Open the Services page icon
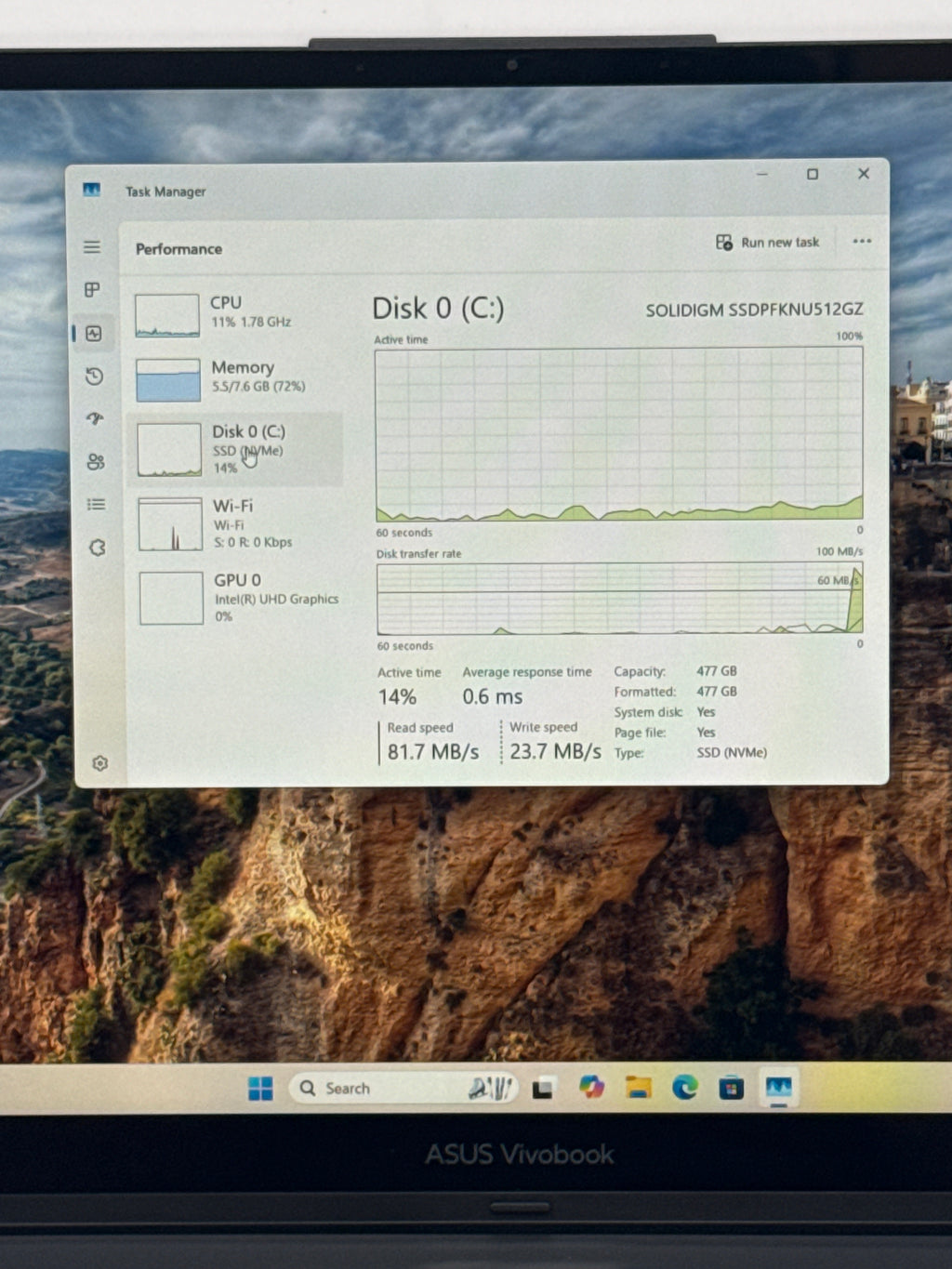Screen dimensions: 952x1269 click(98, 548)
